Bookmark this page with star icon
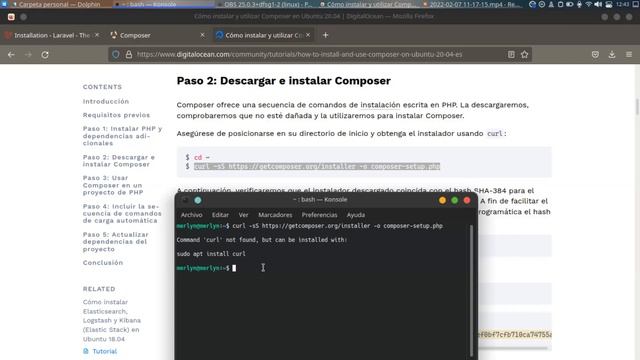This screenshot has width=640, height=360. coord(524,54)
